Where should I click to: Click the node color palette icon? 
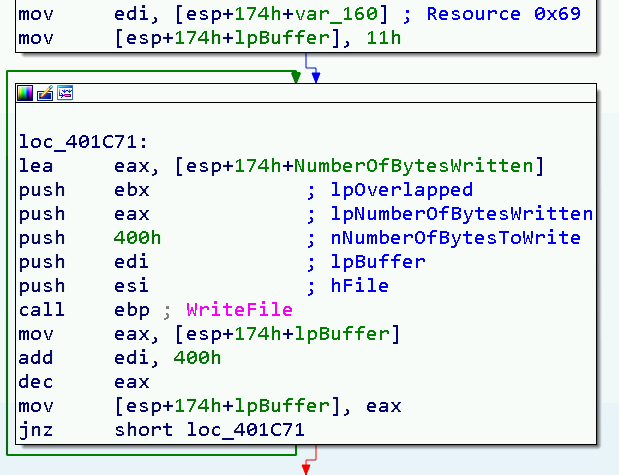[25, 94]
